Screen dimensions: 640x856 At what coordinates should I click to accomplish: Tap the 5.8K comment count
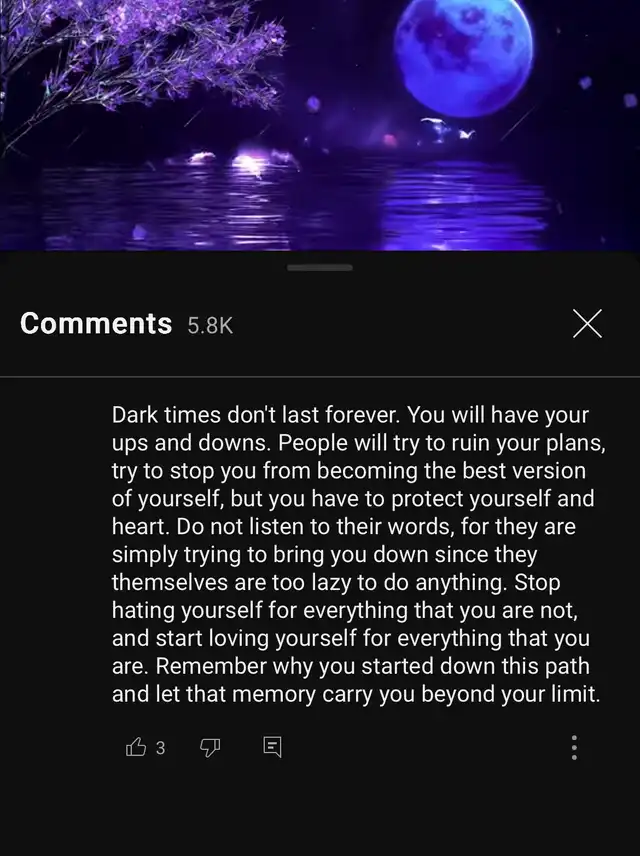tap(210, 325)
